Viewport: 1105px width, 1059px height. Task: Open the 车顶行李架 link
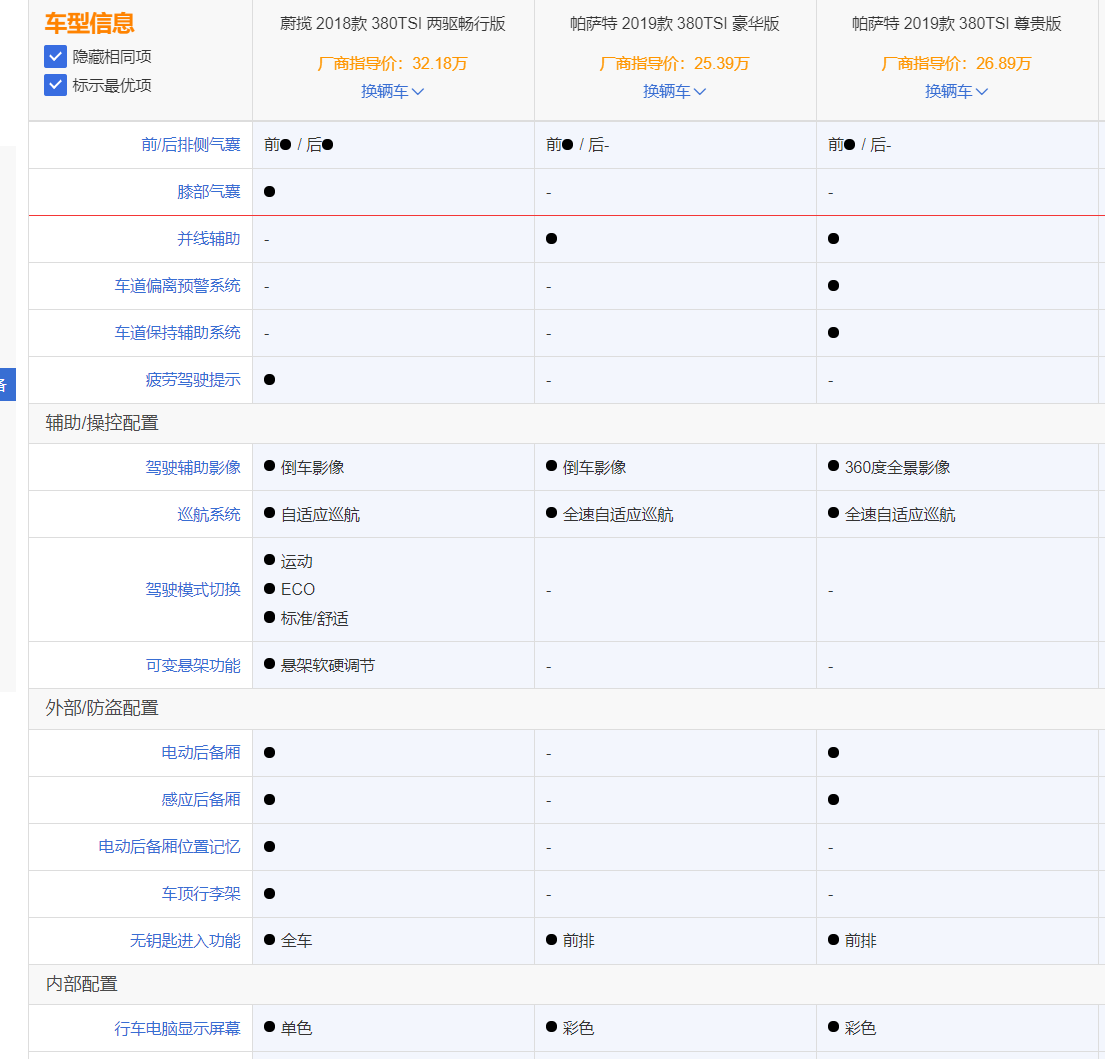(201, 893)
